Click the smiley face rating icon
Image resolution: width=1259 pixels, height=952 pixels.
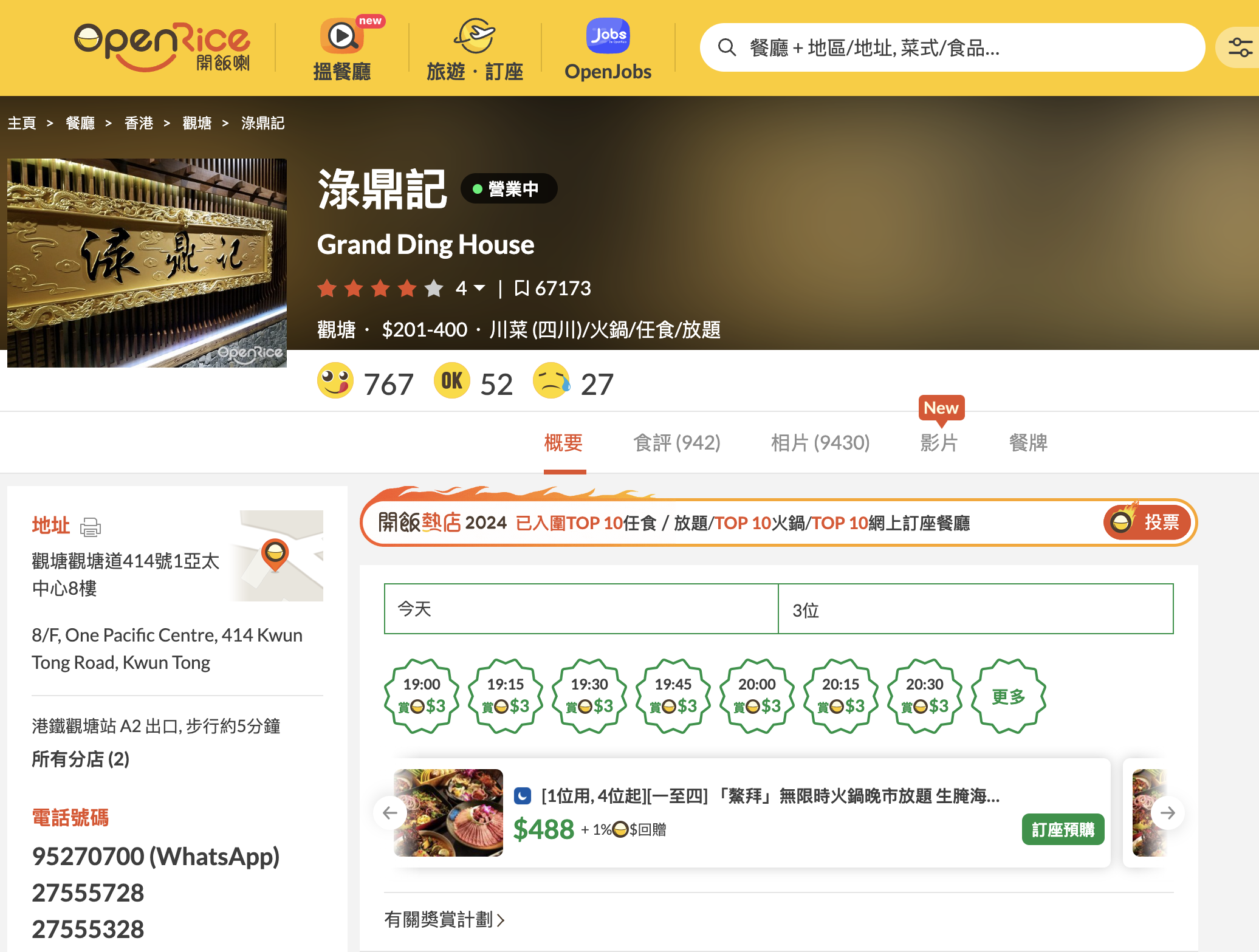335,381
